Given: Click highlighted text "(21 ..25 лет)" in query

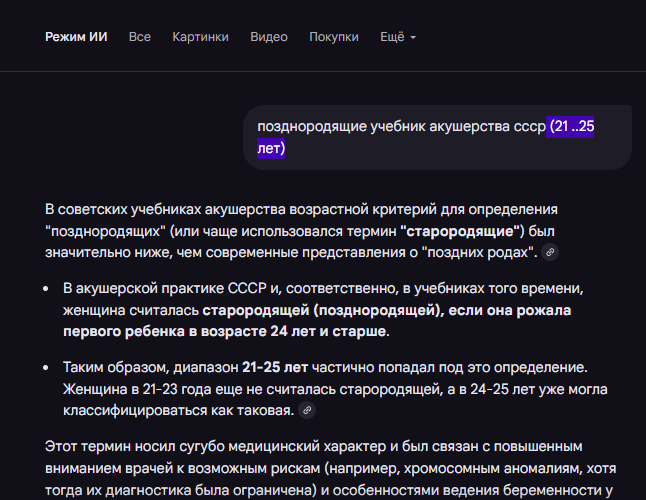Looking at the screenshot, I should pos(571,127).
